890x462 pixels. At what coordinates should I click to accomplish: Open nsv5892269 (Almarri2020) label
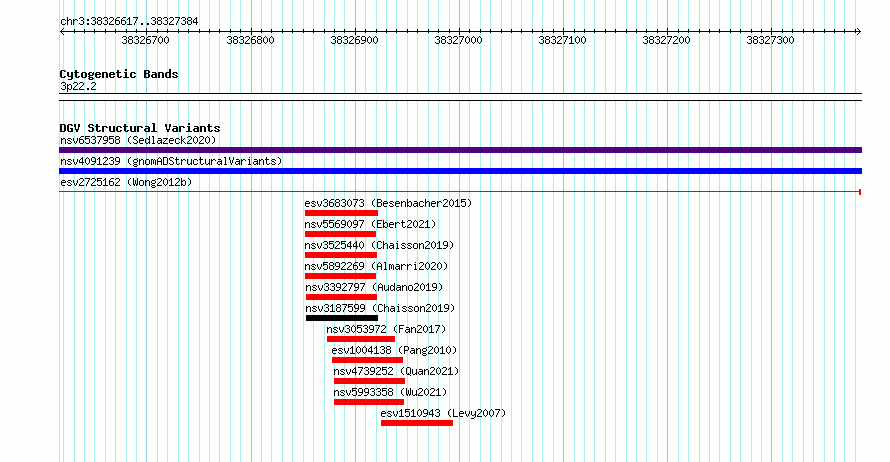[376, 266]
